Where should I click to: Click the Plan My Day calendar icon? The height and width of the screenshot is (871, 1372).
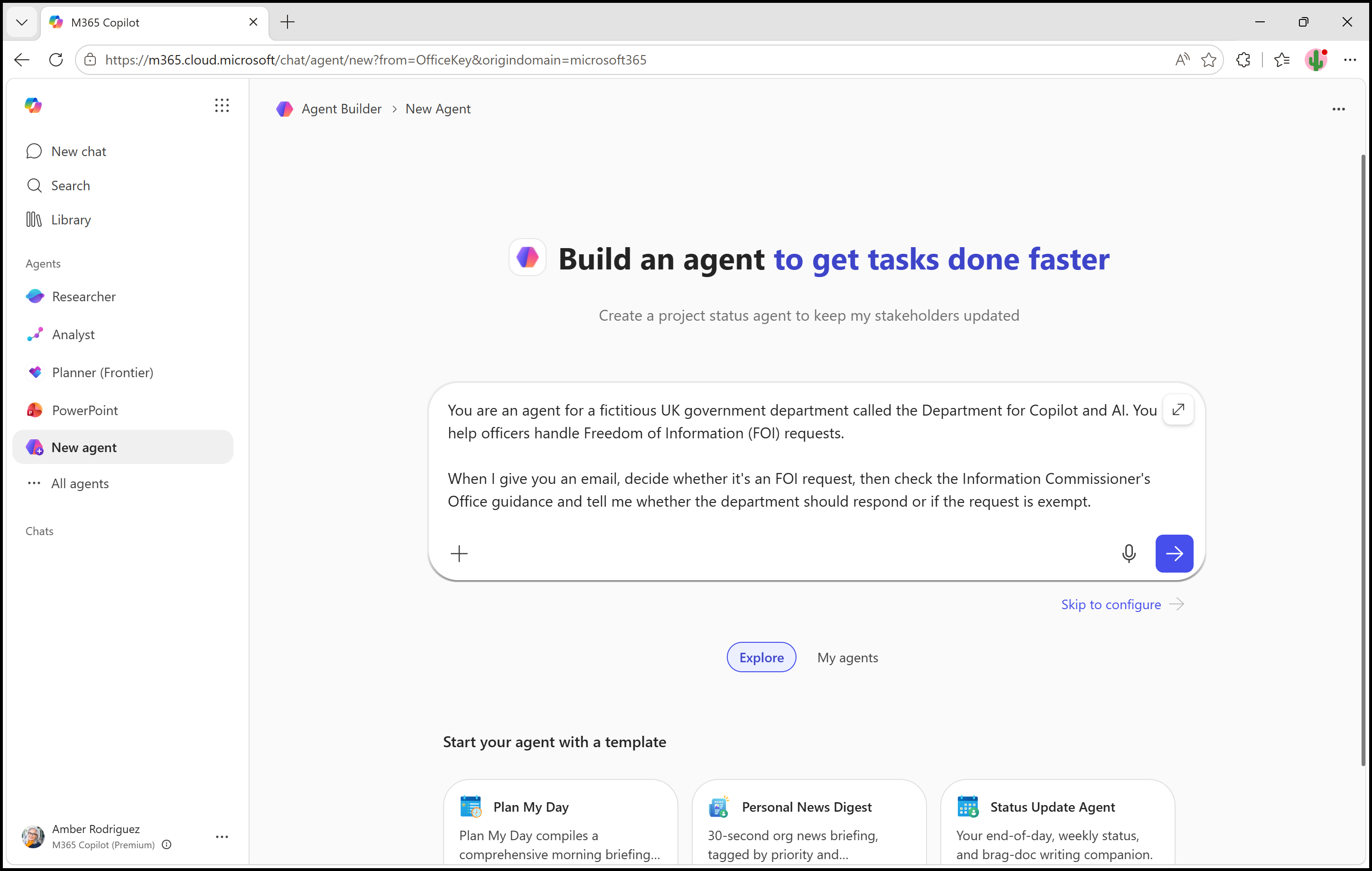tap(471, 806)
